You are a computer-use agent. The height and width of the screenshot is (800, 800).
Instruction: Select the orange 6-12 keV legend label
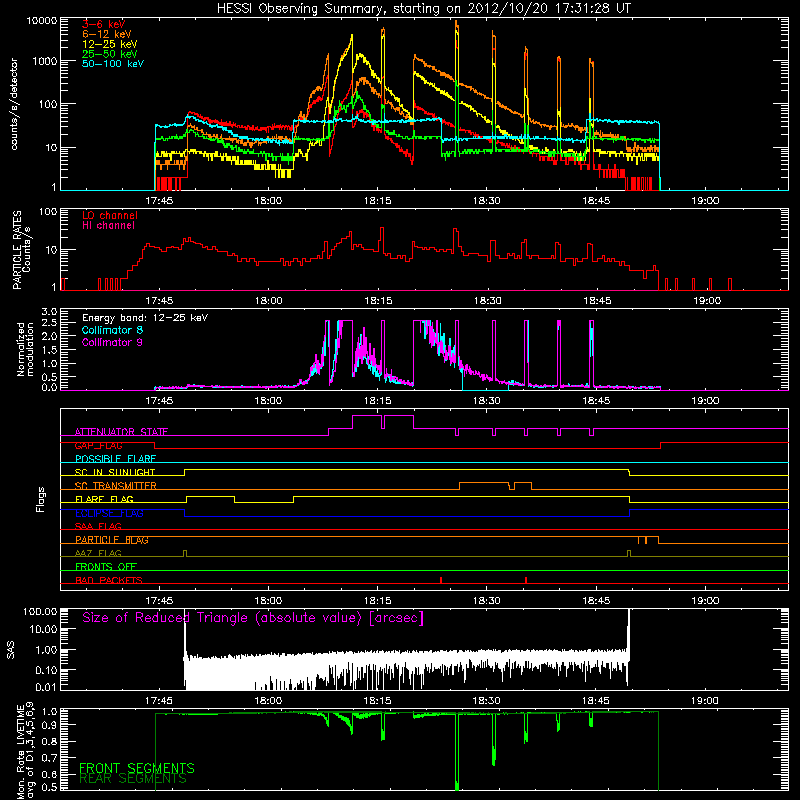pyautogui.click(x=107, y=34)
